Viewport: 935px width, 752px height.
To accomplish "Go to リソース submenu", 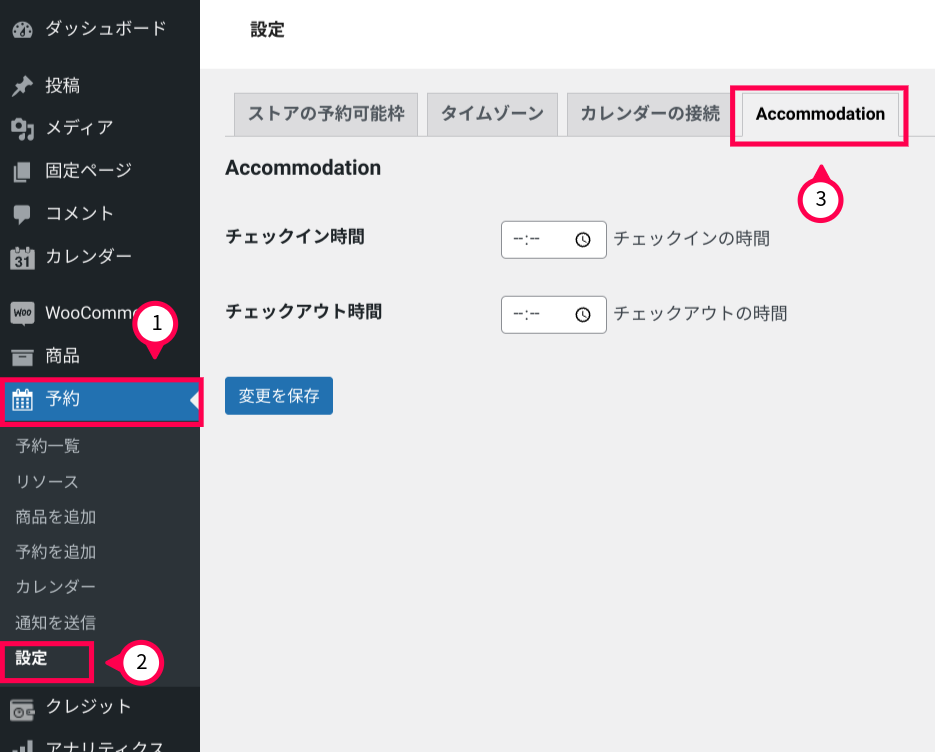I will [47, 481].
